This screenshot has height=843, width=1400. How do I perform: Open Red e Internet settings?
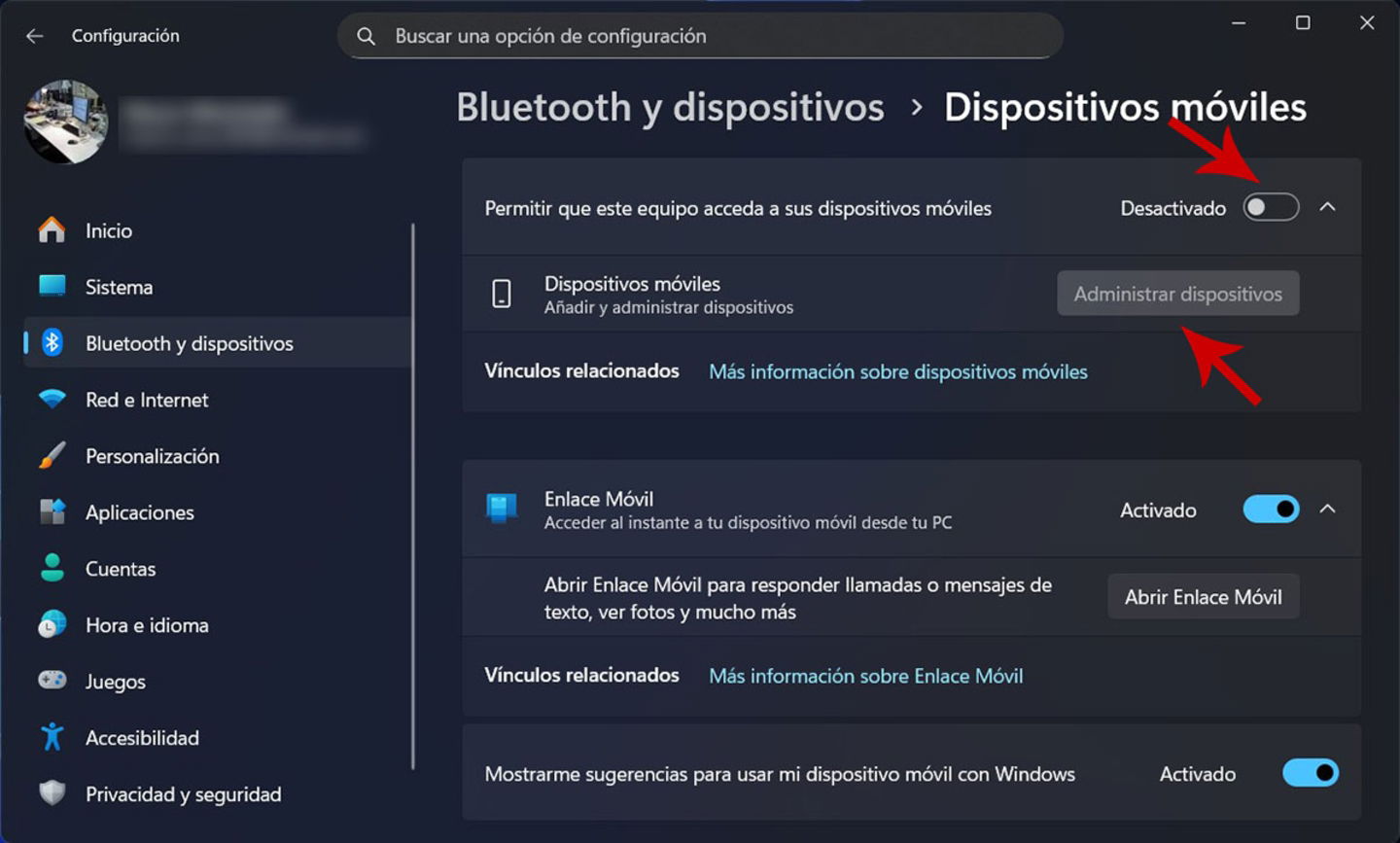click(217, 400)
